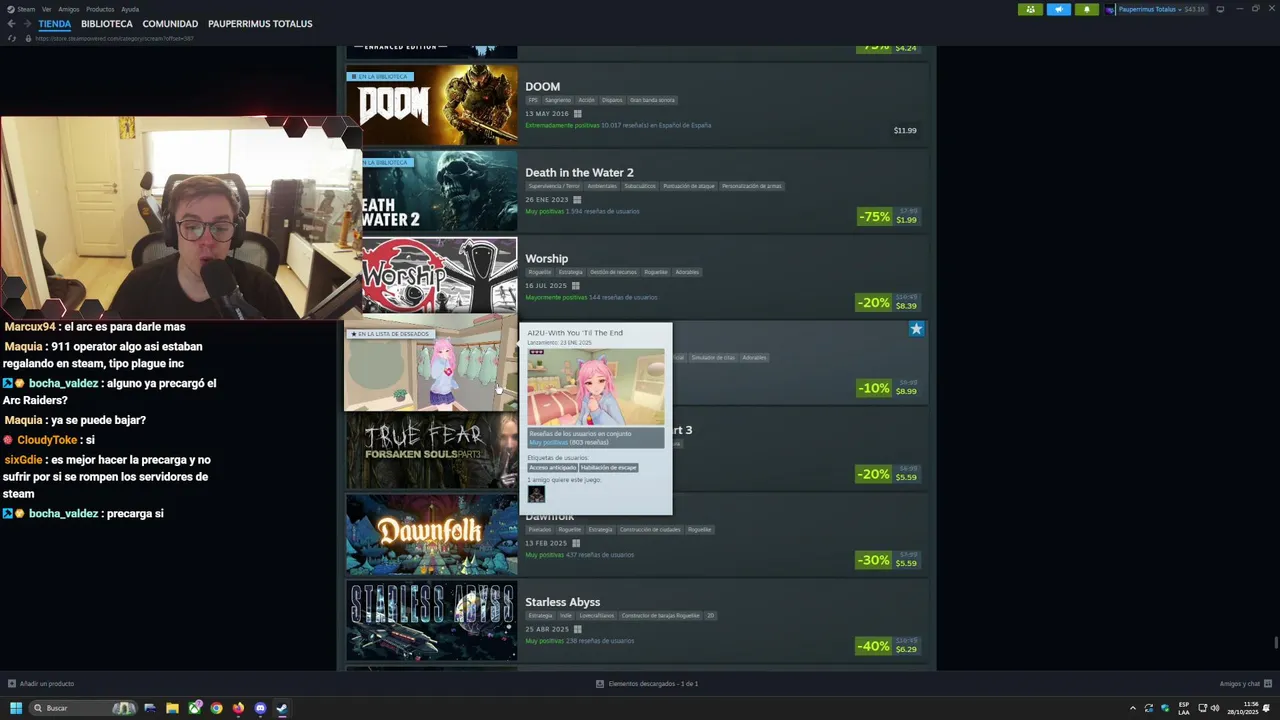Open the Ver menu
This screenshot has width=1280, height=720.
47,9
